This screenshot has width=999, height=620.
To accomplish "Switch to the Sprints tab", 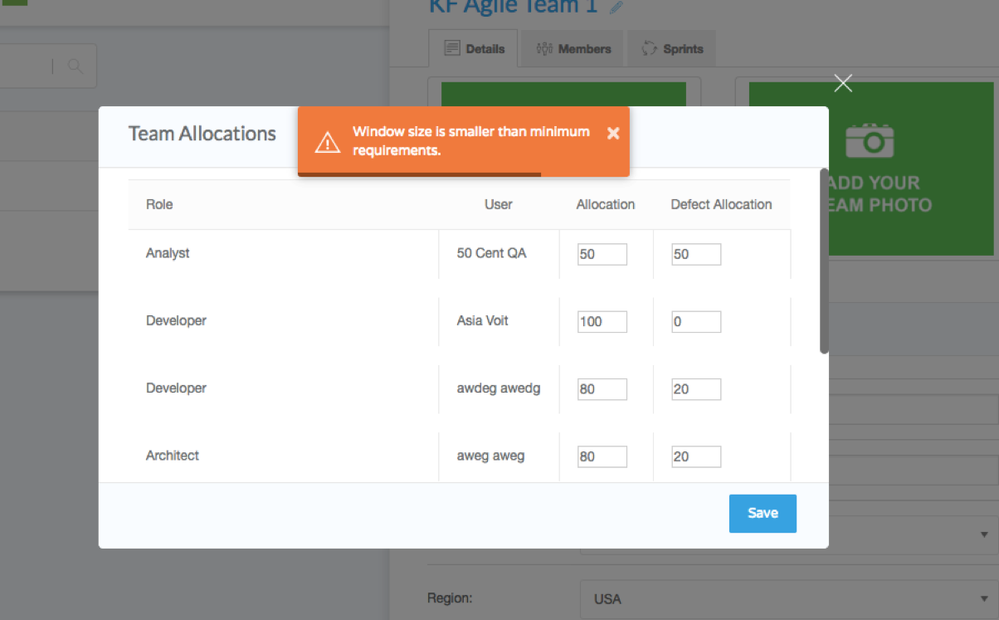I will [672, 48].
